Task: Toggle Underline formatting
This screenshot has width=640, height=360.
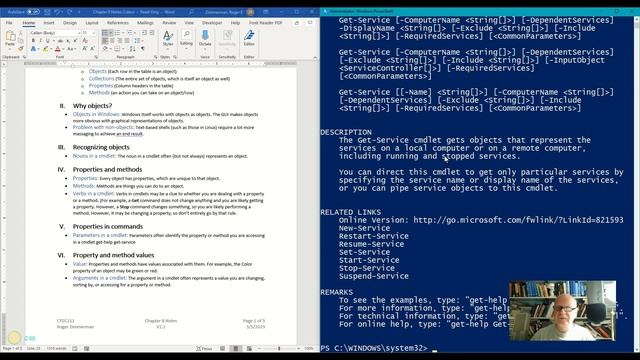Action: (48, 40)
